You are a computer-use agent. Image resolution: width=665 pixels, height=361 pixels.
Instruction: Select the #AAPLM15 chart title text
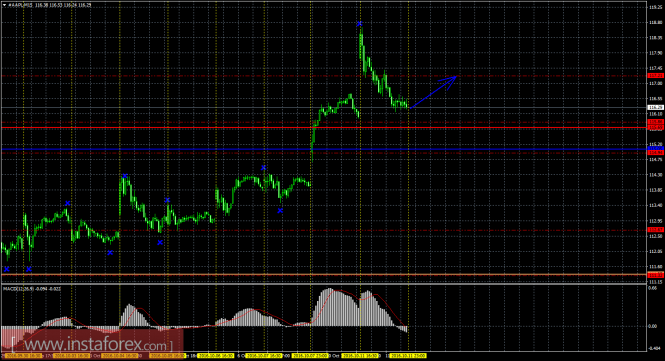(x=20, y=6)
